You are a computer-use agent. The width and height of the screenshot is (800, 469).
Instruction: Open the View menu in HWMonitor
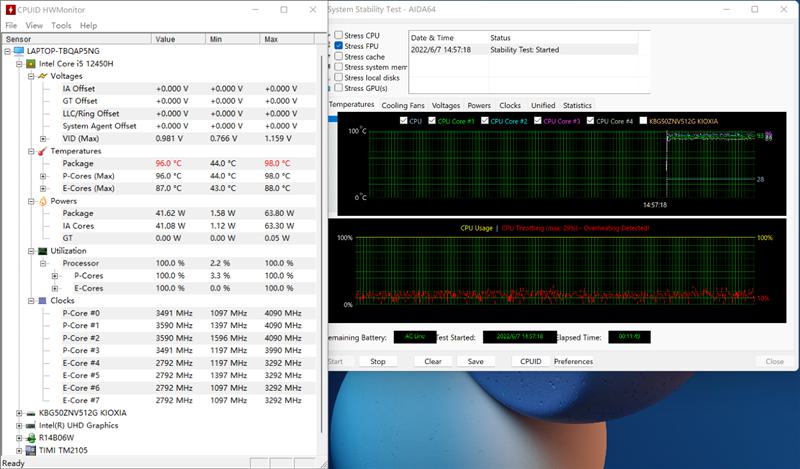pos(34,26)
